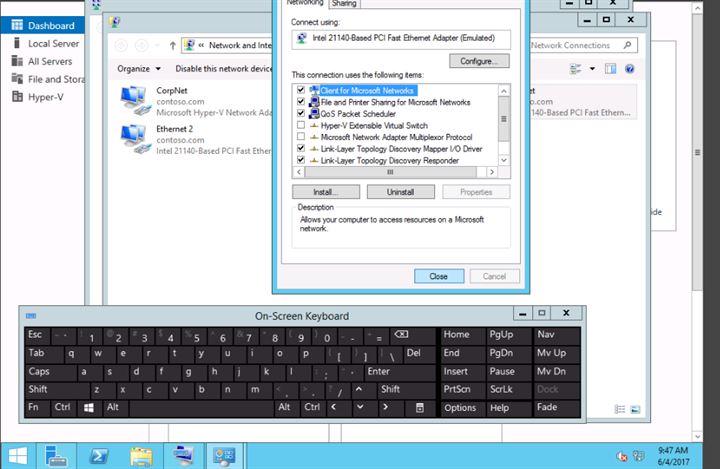Image resolution: width=720 pixels, height=469 pixels.
Task: Click Disable this network device
Action: pyautogui.click(x=224, y=69)
